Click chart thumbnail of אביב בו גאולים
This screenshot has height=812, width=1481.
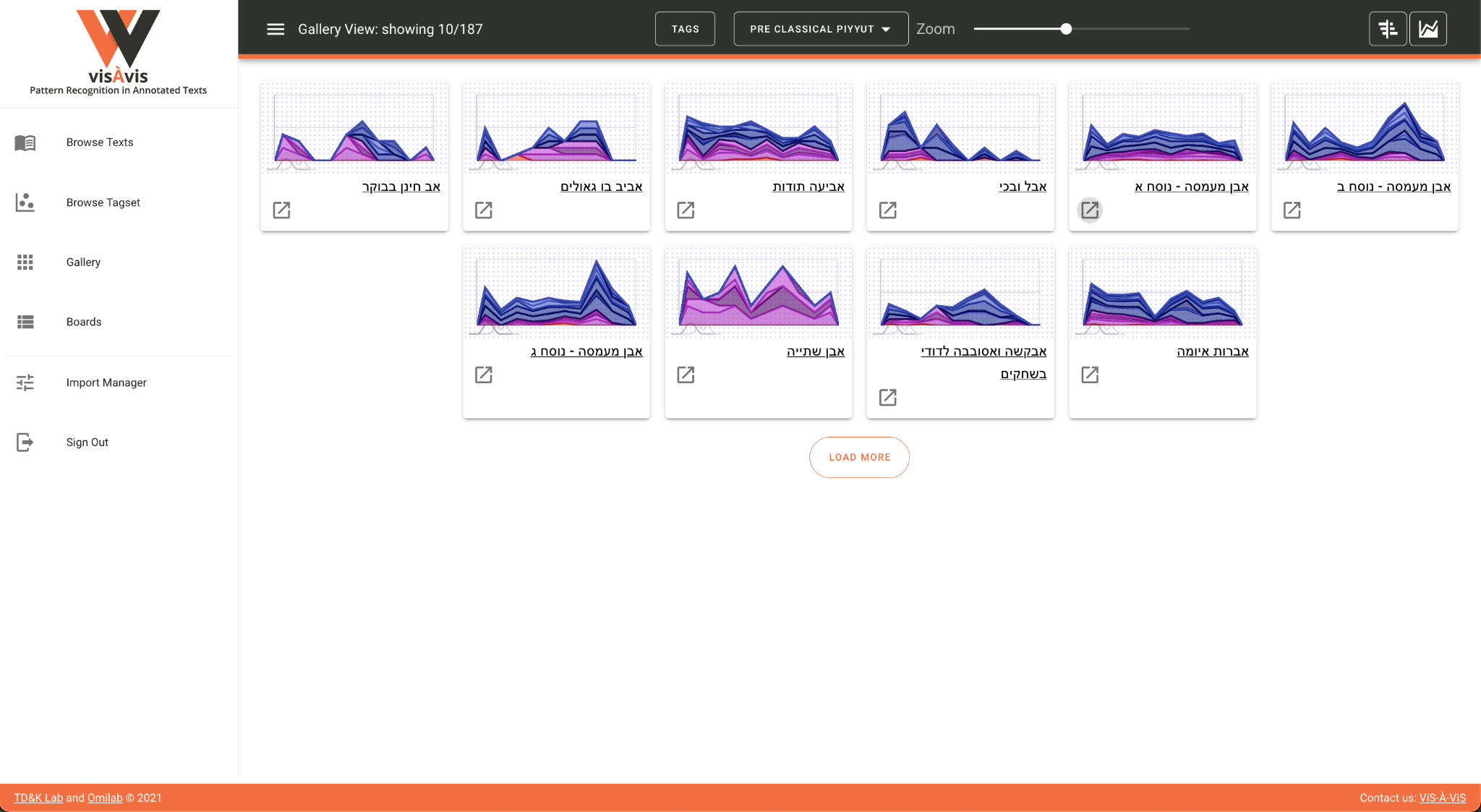click(x=556, y=127)
